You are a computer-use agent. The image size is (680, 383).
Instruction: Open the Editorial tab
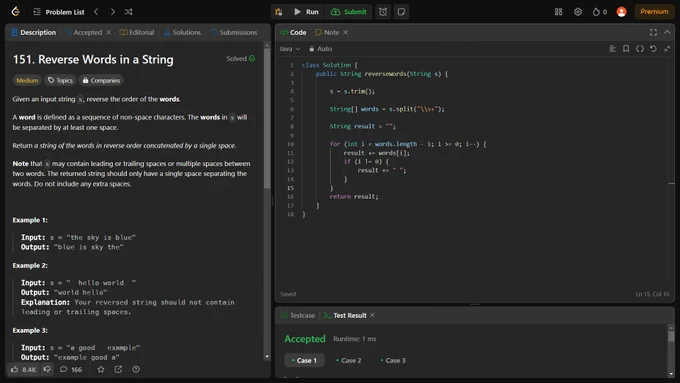[x=137, y=33]
